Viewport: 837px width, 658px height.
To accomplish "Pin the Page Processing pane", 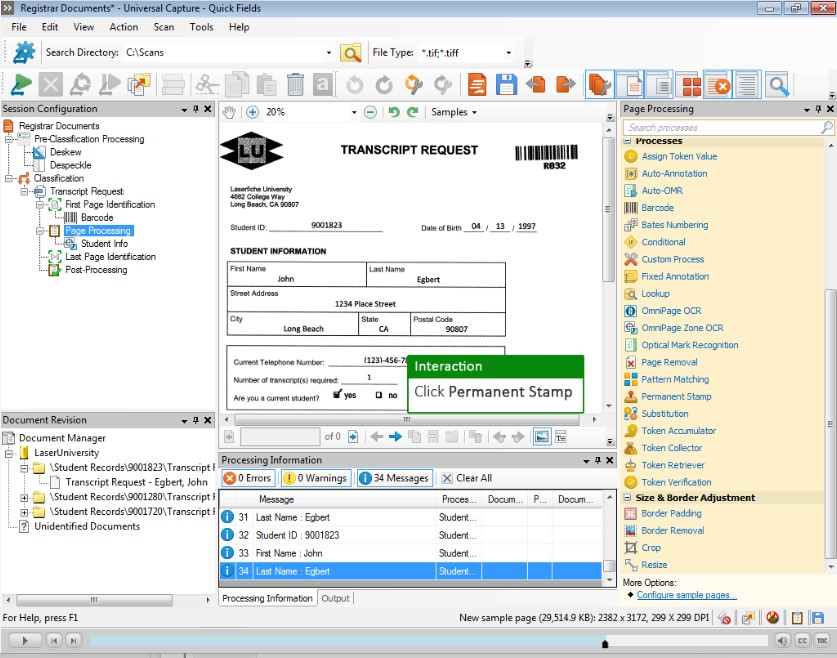I will coord(818,109).
